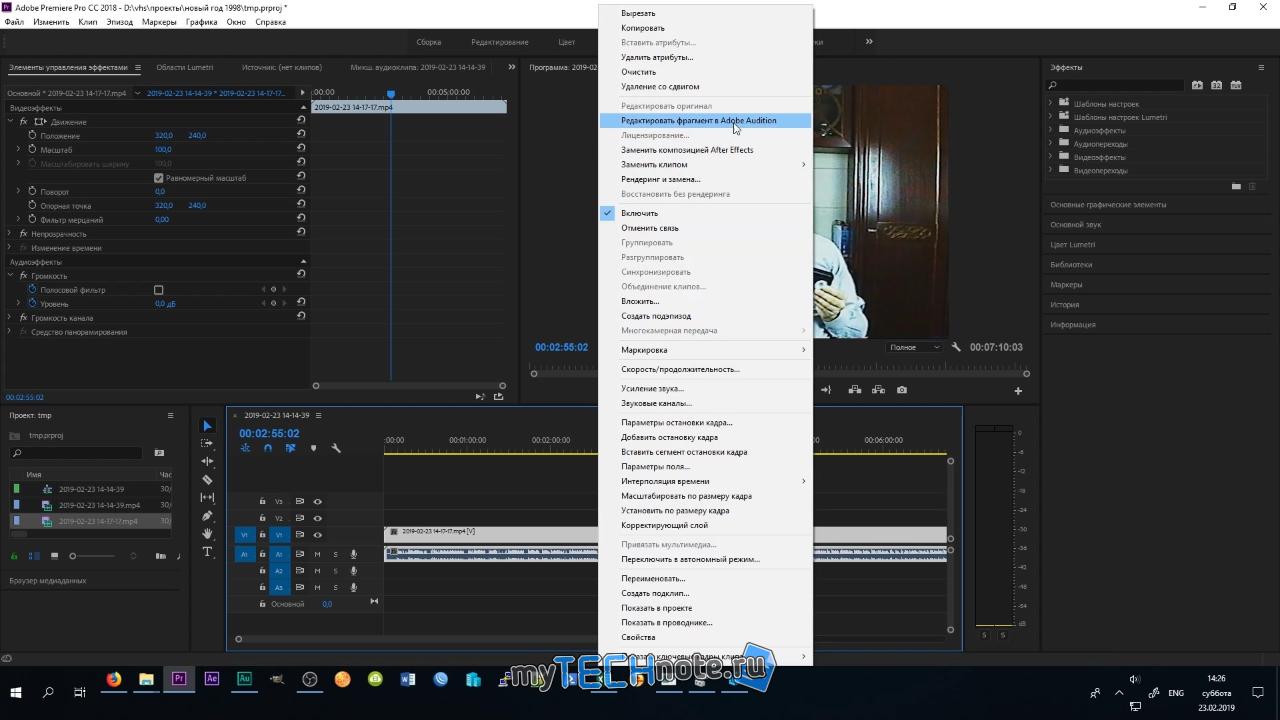Toggle visibility eye of track V2
This screenshot has width=1280, height=720.
point(317,518)
